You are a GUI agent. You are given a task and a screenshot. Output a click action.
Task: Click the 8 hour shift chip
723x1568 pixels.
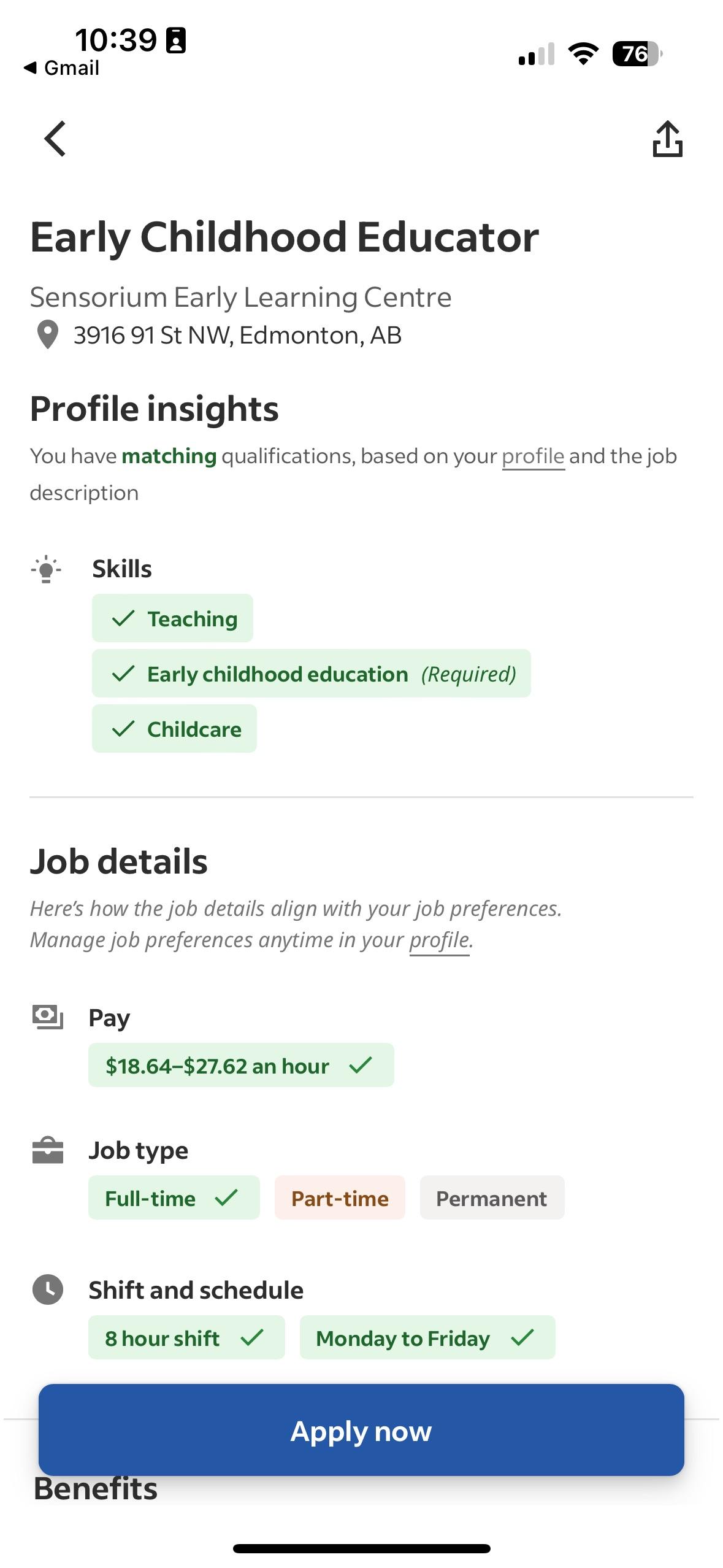pyautogui.click(x=186, y=1339)
